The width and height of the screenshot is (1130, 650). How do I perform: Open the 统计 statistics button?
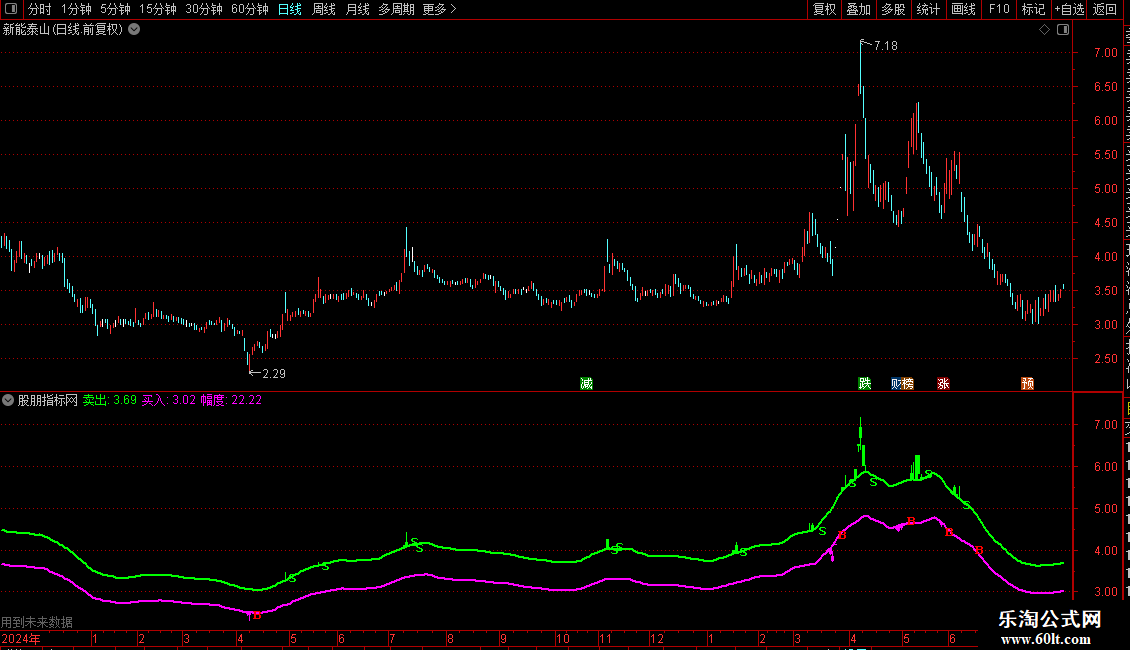(x=928, y=9)
